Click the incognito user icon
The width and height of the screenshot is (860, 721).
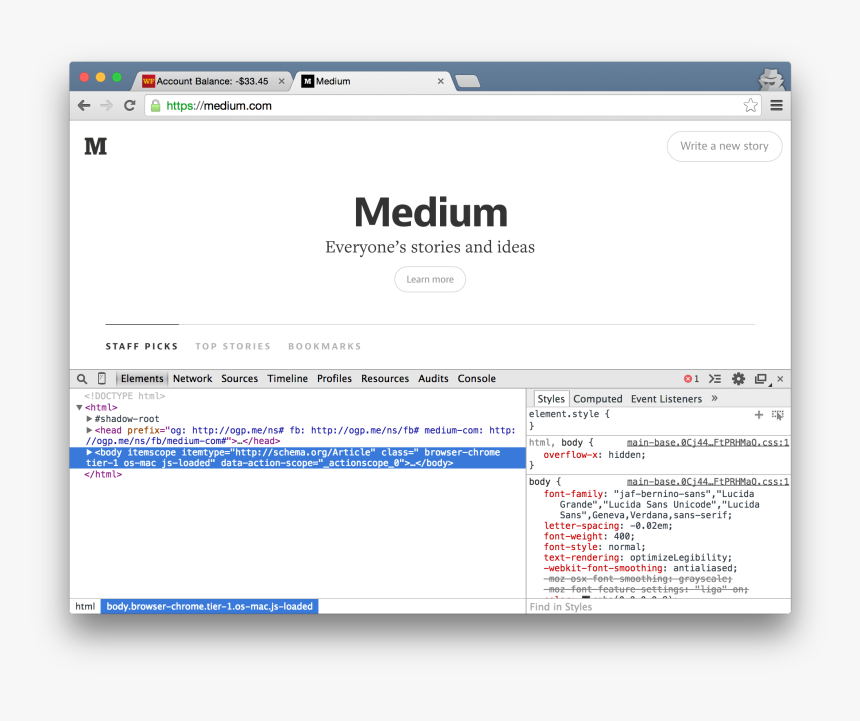771,80
